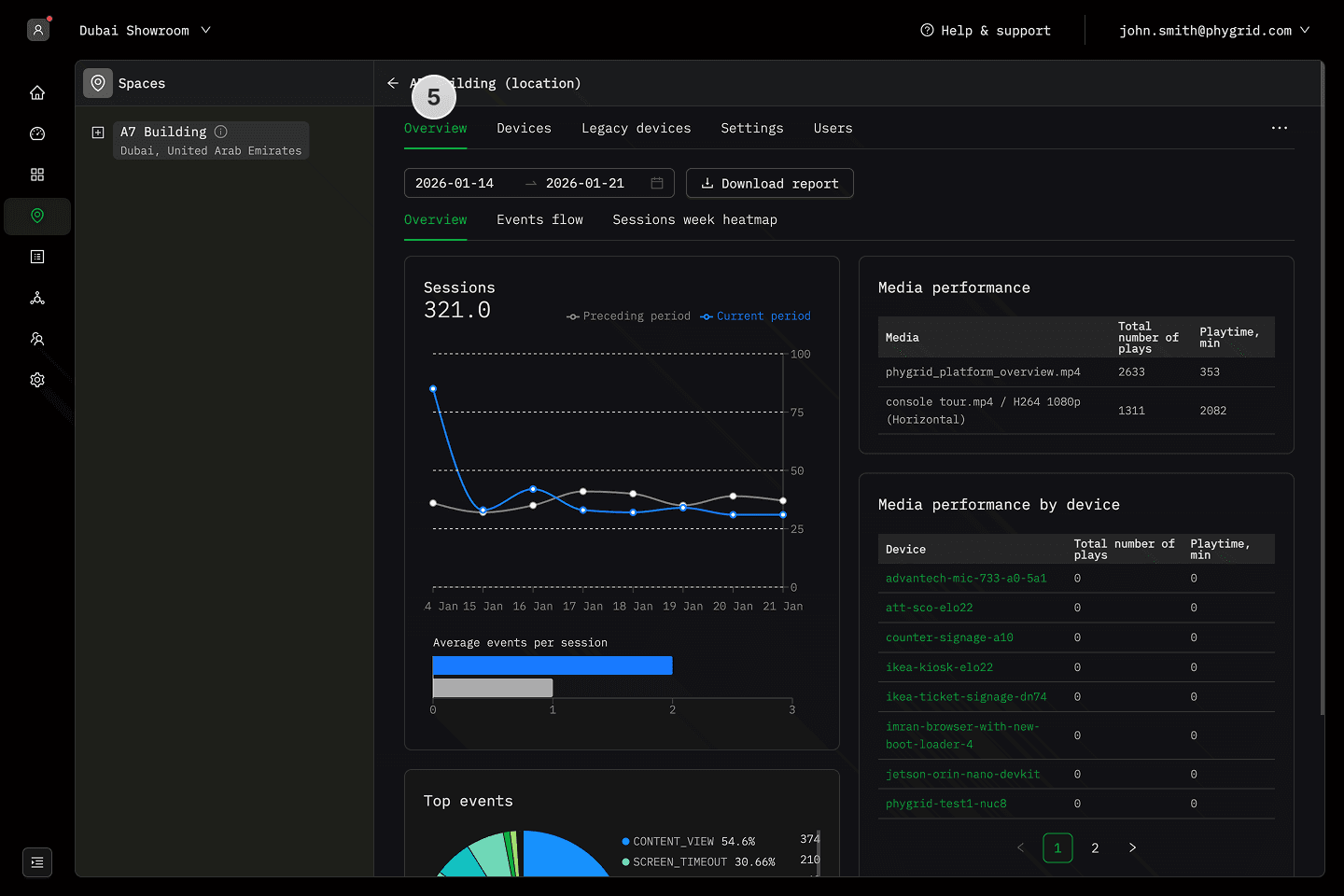Open the settings gear icon in sidebar
The image size is (1344, 896).
tap(37, 380)
